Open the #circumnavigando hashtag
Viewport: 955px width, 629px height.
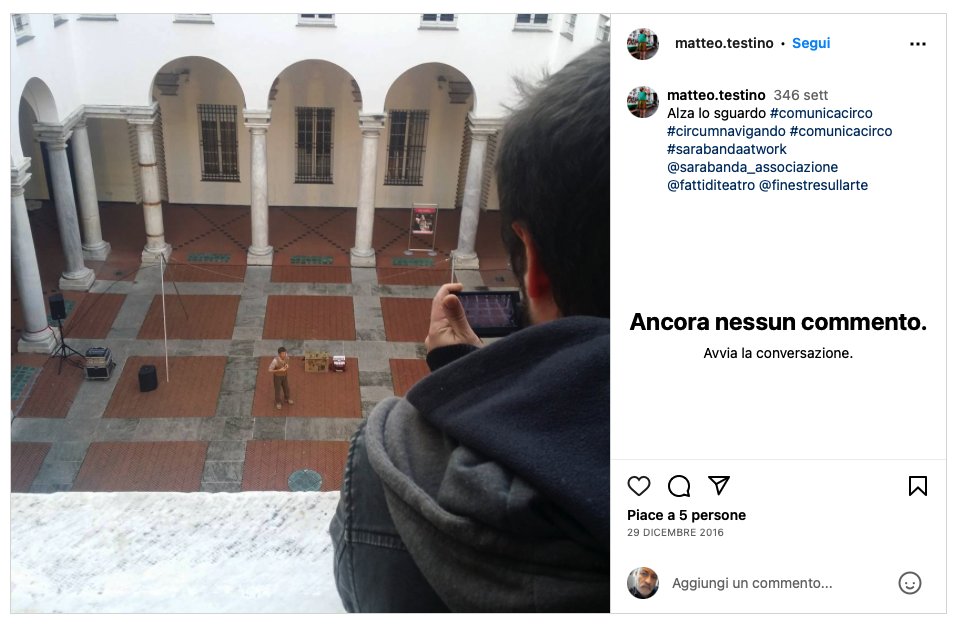[726, 131]
